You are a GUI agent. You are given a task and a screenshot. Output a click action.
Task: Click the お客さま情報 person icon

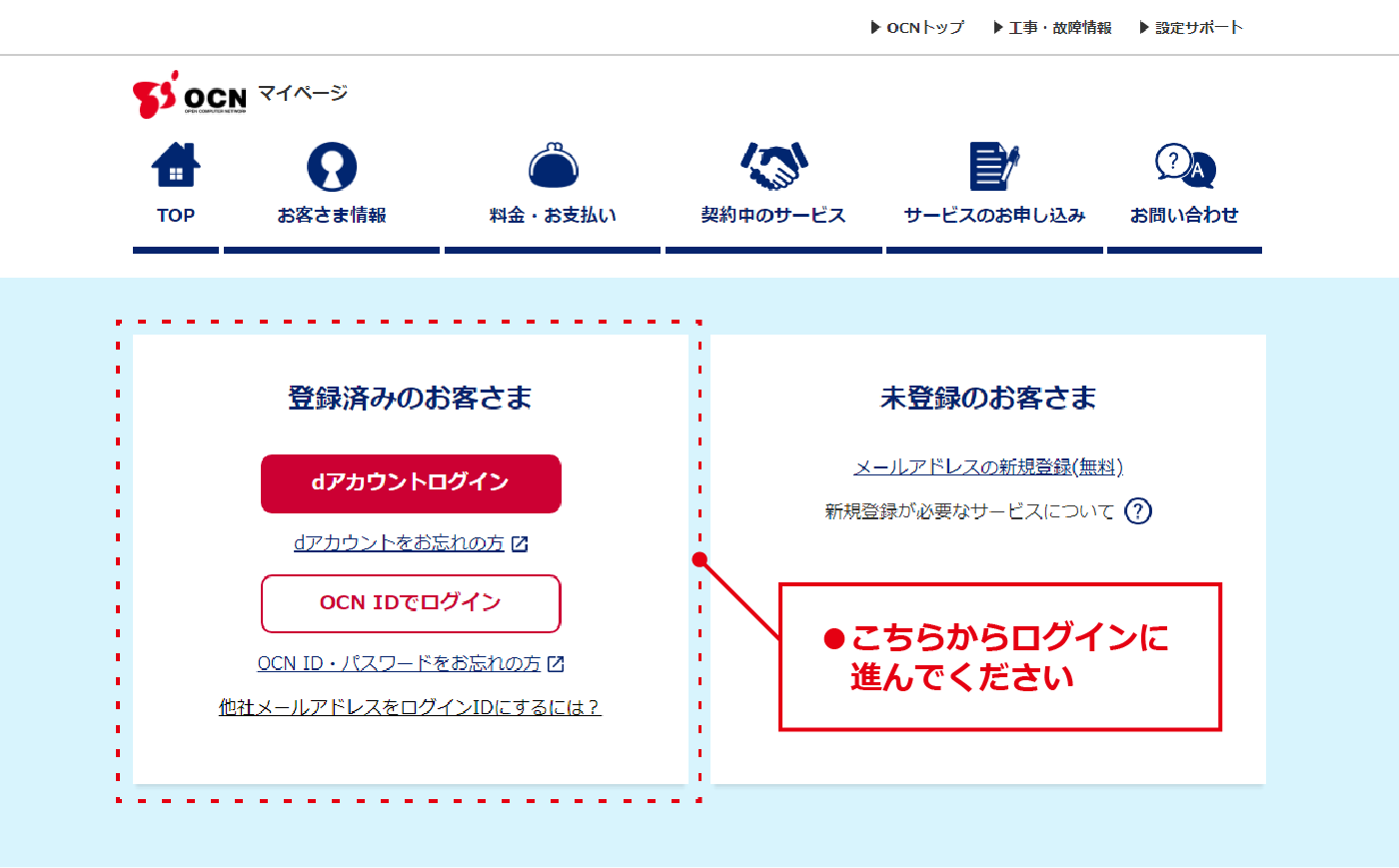point(332,166)
